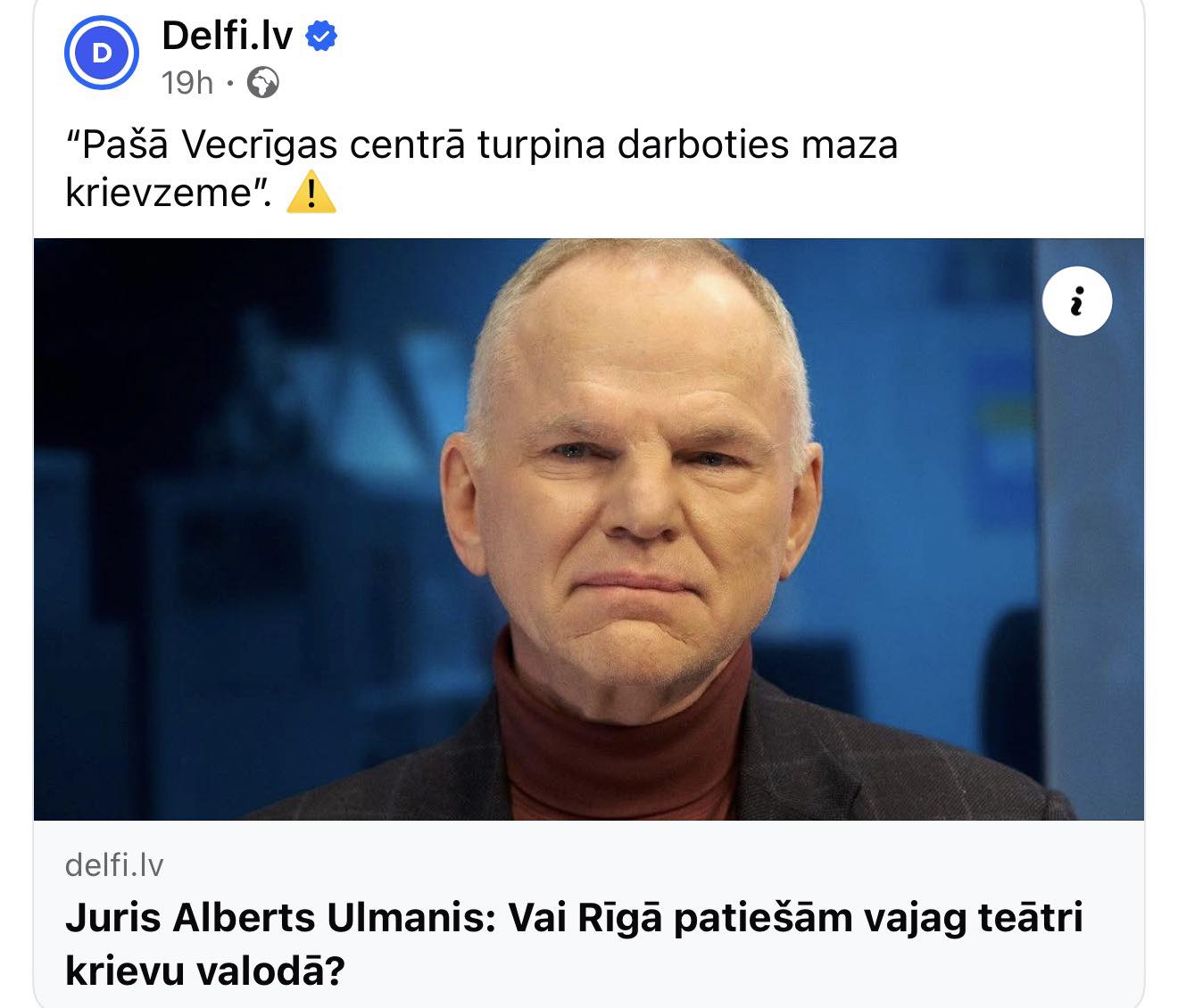Click the 'delfi.lv' domain label under the image
The image size is (1178, 1008).
click(x=114, y=864)
